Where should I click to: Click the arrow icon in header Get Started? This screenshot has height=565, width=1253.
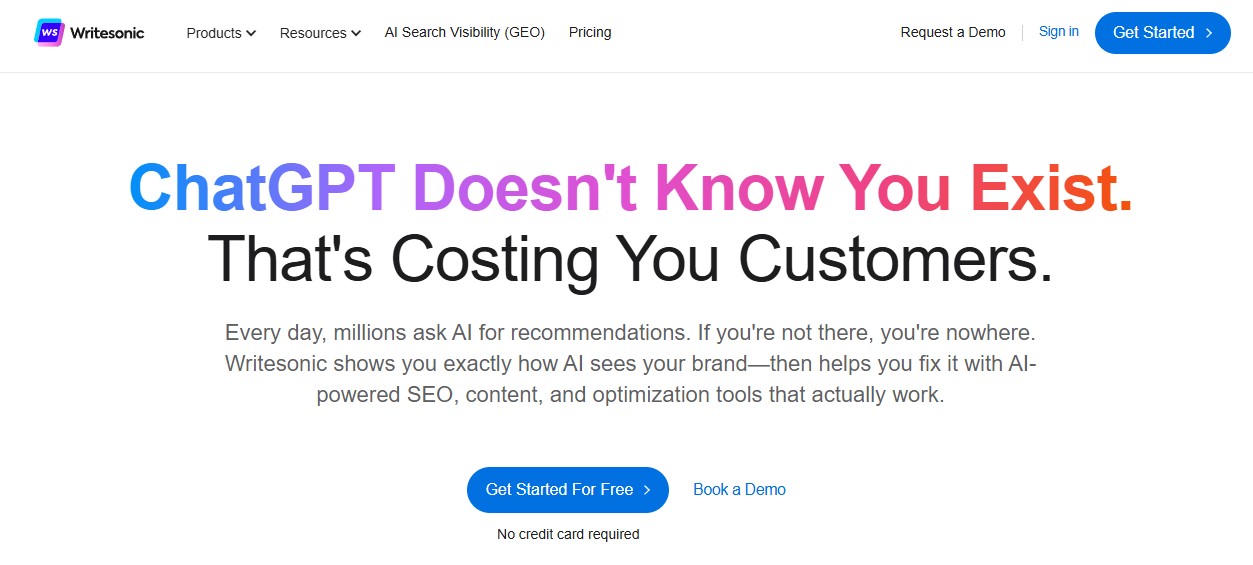pos(1210,33)
